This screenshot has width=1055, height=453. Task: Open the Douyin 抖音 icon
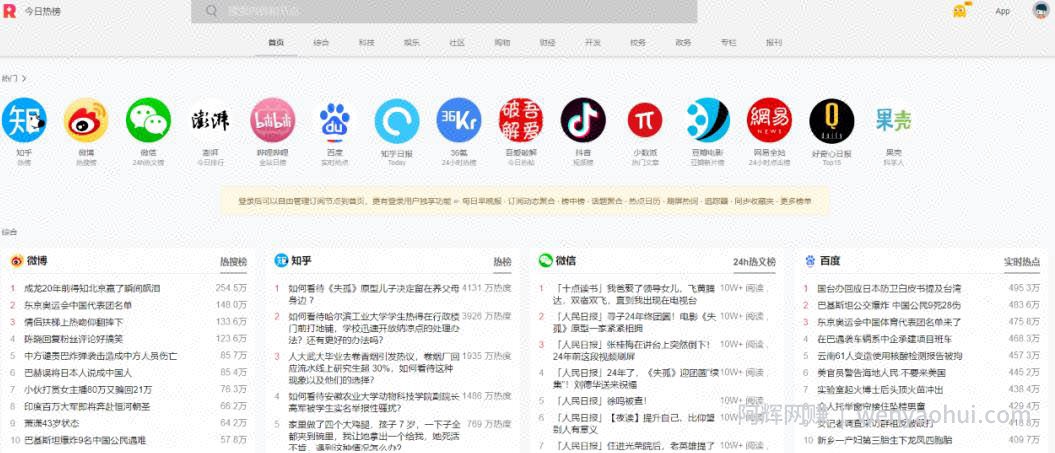pyautogui.click(x=583, y=120)
